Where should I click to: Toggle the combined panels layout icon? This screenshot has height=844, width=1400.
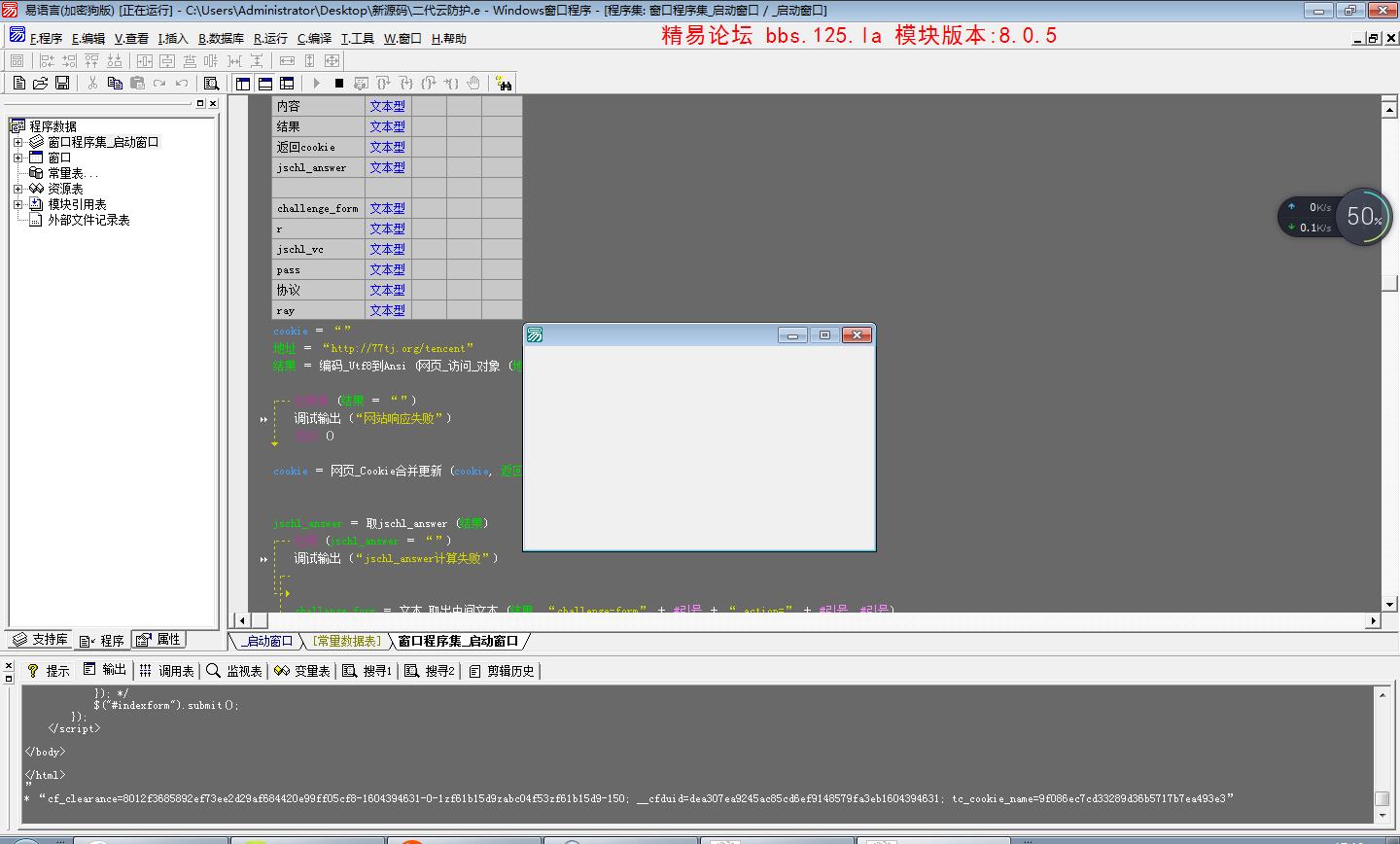pyautogui.click(x=287, y=84)
